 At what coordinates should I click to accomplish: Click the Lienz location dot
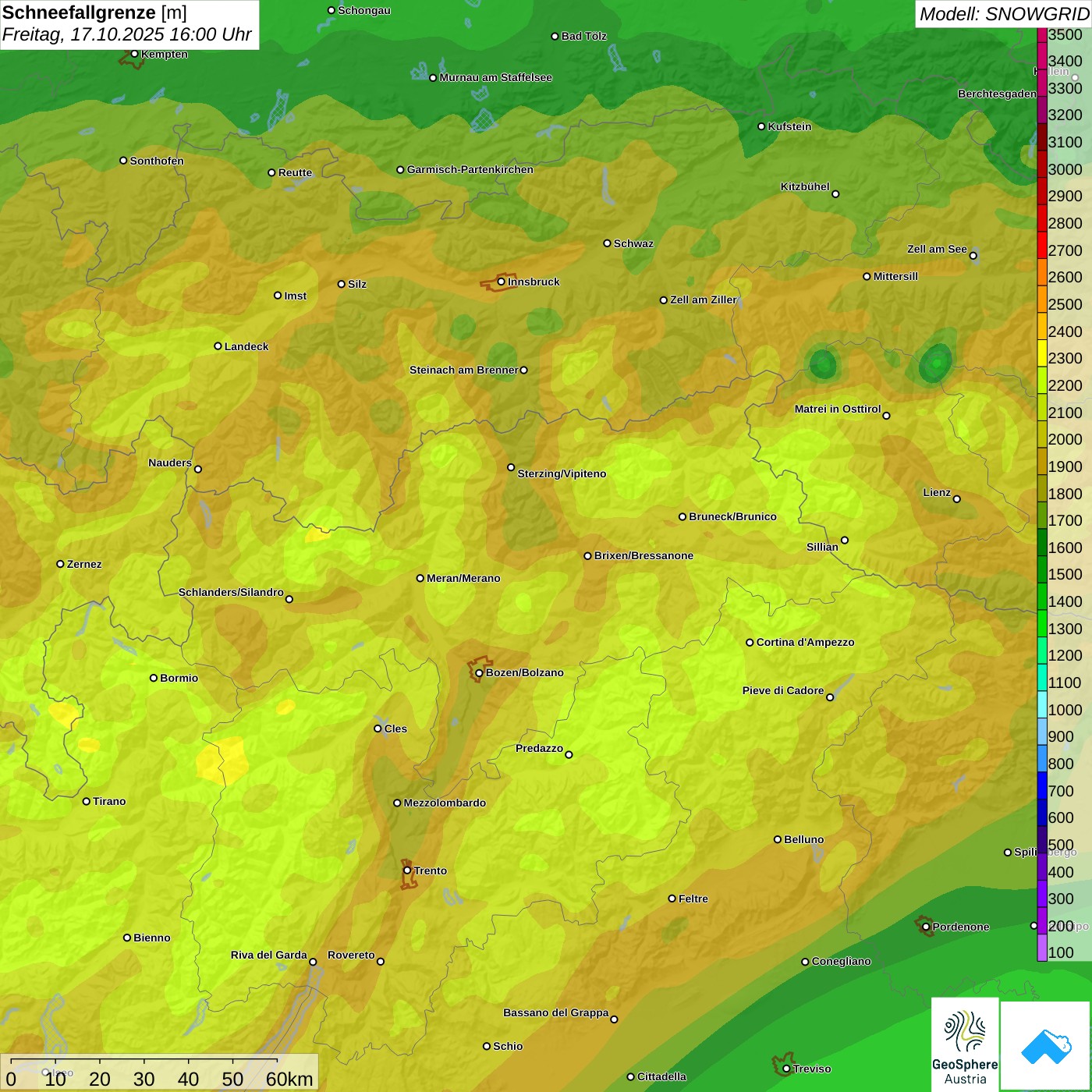click(957, 499)
